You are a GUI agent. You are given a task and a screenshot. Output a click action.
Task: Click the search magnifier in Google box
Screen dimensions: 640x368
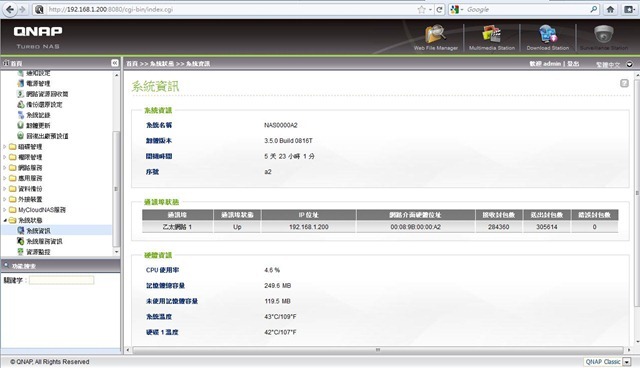(x=594, y=9)
